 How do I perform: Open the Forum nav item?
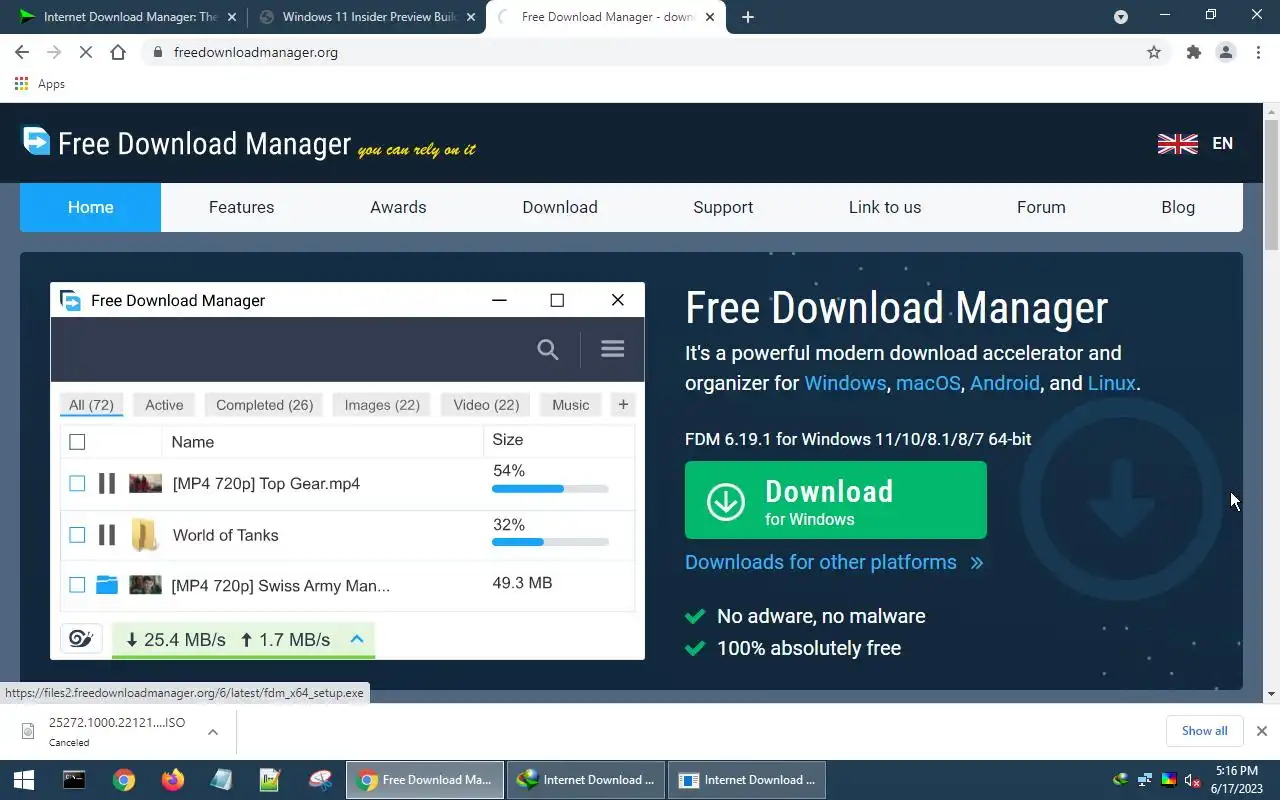(1041, 207)
